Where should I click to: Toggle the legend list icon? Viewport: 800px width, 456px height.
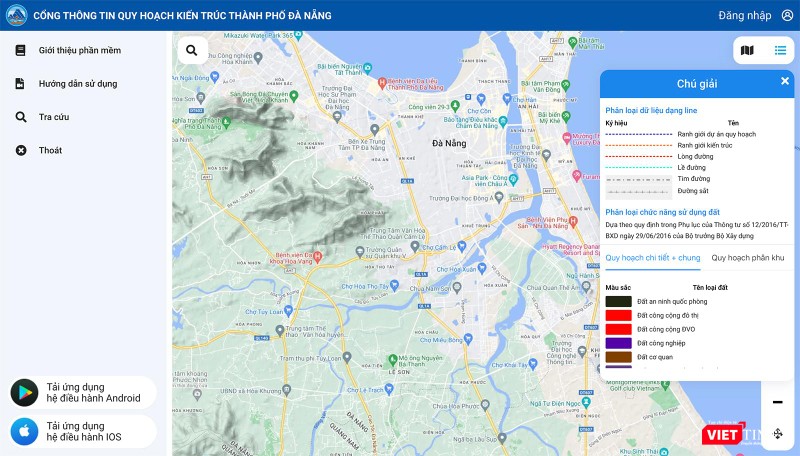point(780,50)
